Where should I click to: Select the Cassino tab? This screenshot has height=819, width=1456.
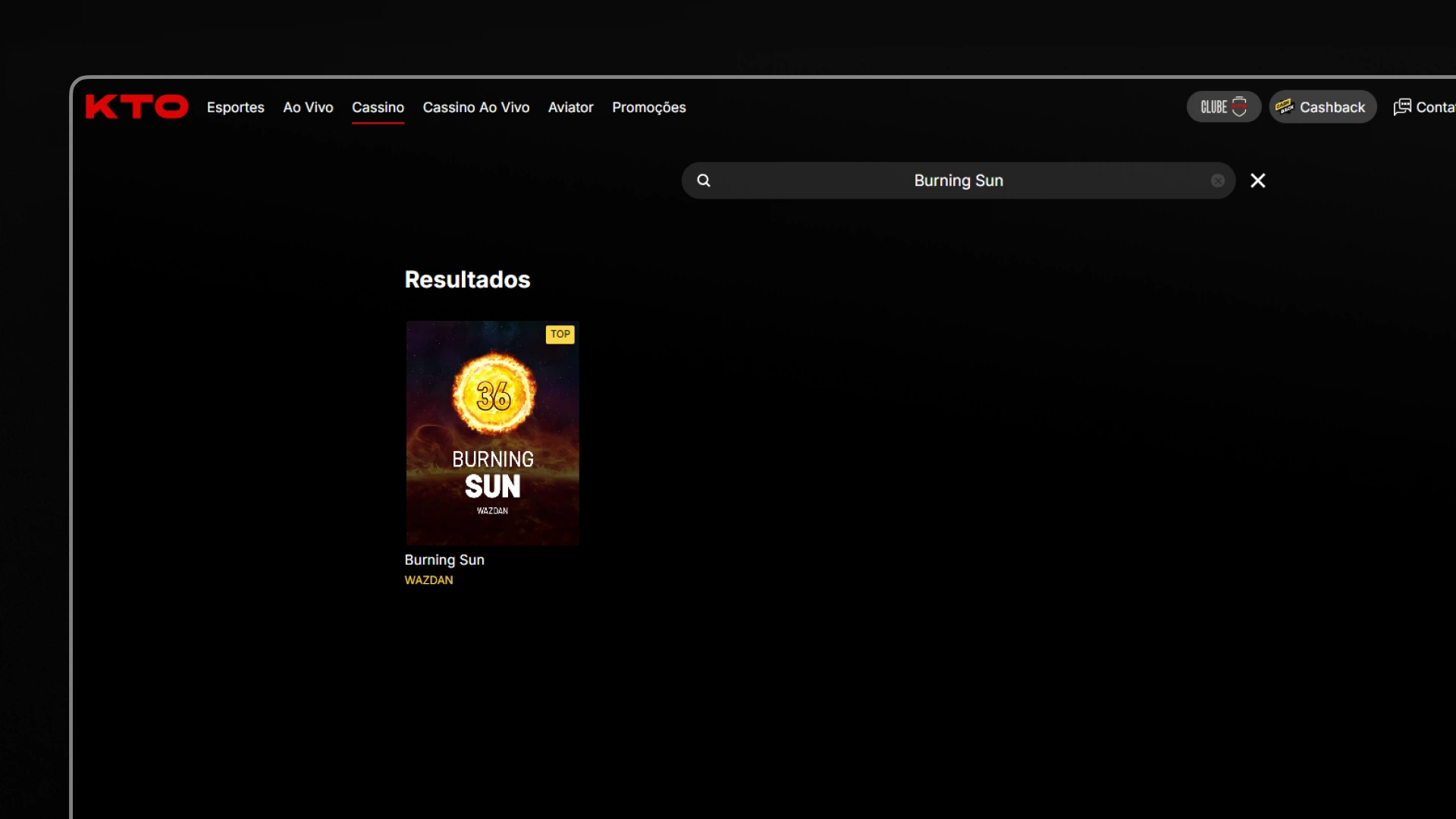[378, 108]
